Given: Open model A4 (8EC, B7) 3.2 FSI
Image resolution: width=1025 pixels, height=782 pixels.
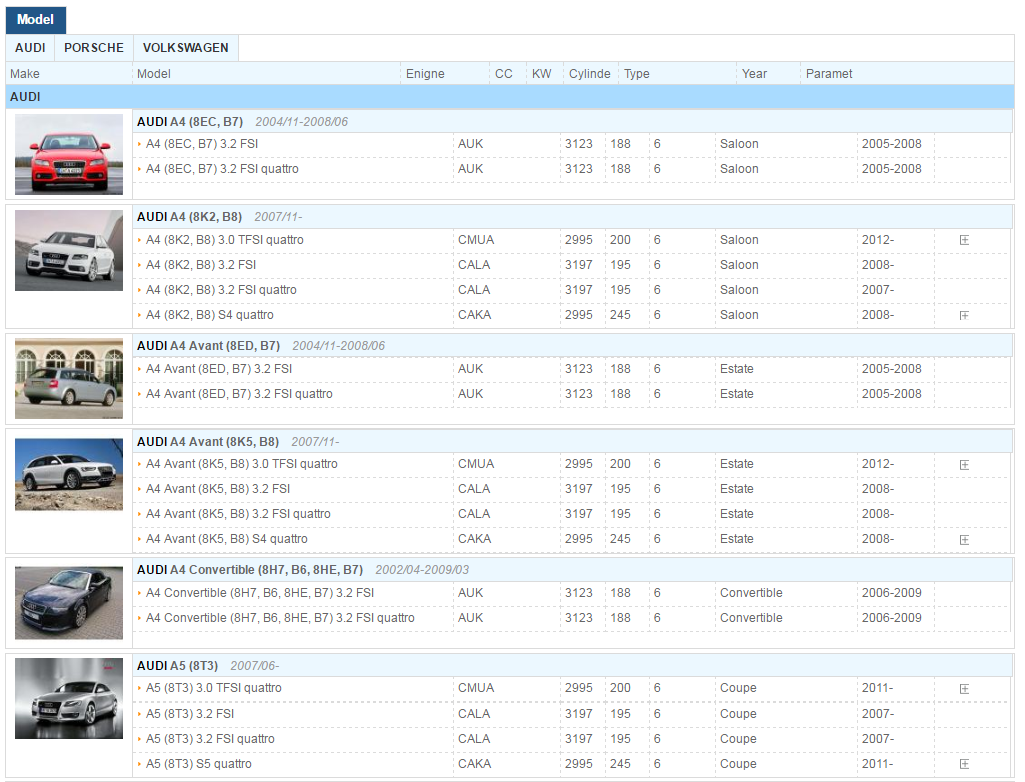Looking at the screenshot, I should [x=202, y=144].
